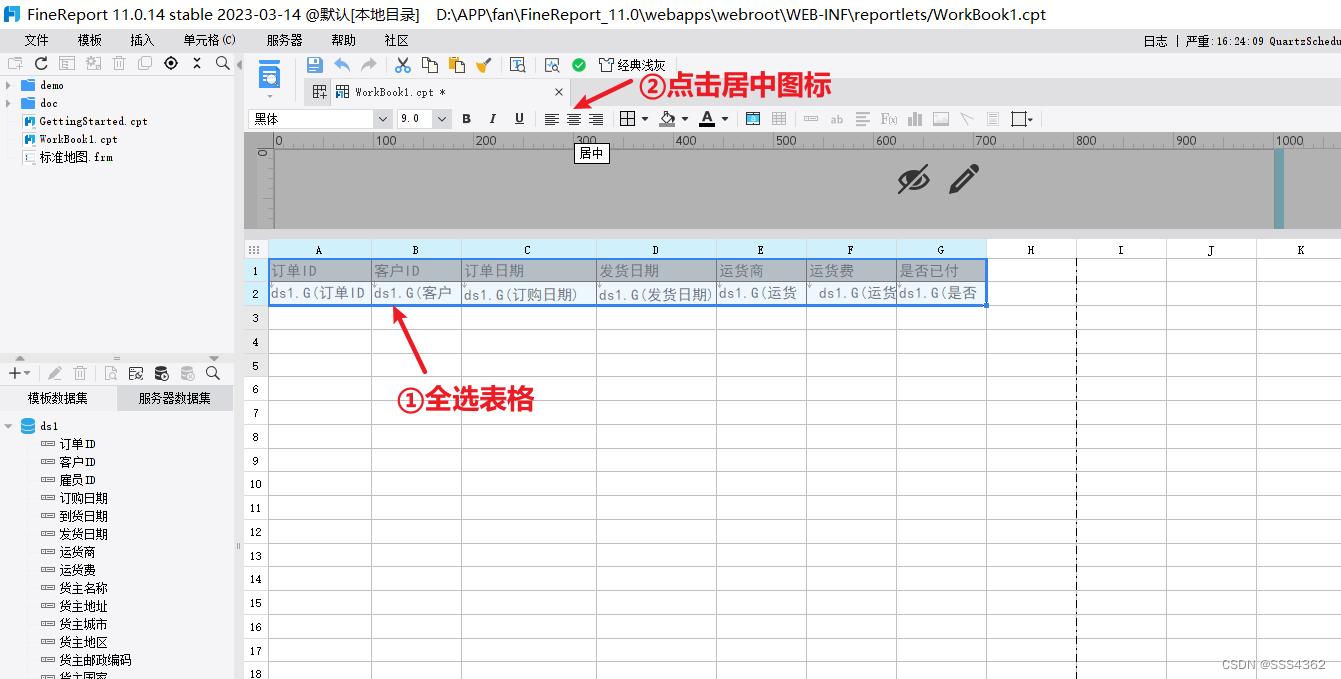The image size is (1341, 679).
Task: Open the 插入 menu
Action: 142,40
